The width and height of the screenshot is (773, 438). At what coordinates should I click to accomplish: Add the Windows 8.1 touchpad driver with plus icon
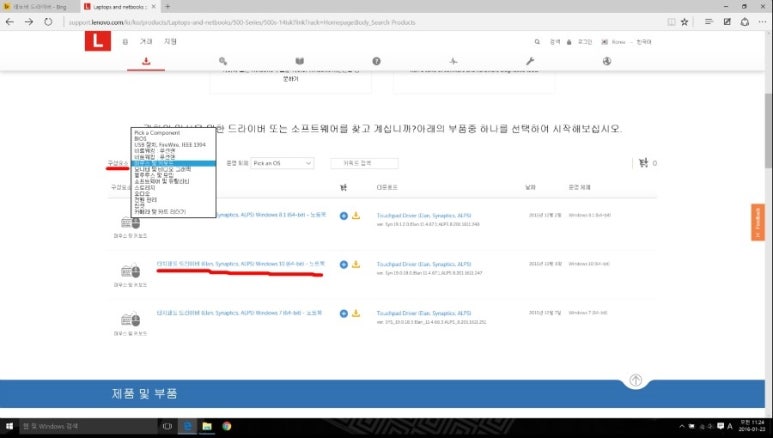click(344, 216)
